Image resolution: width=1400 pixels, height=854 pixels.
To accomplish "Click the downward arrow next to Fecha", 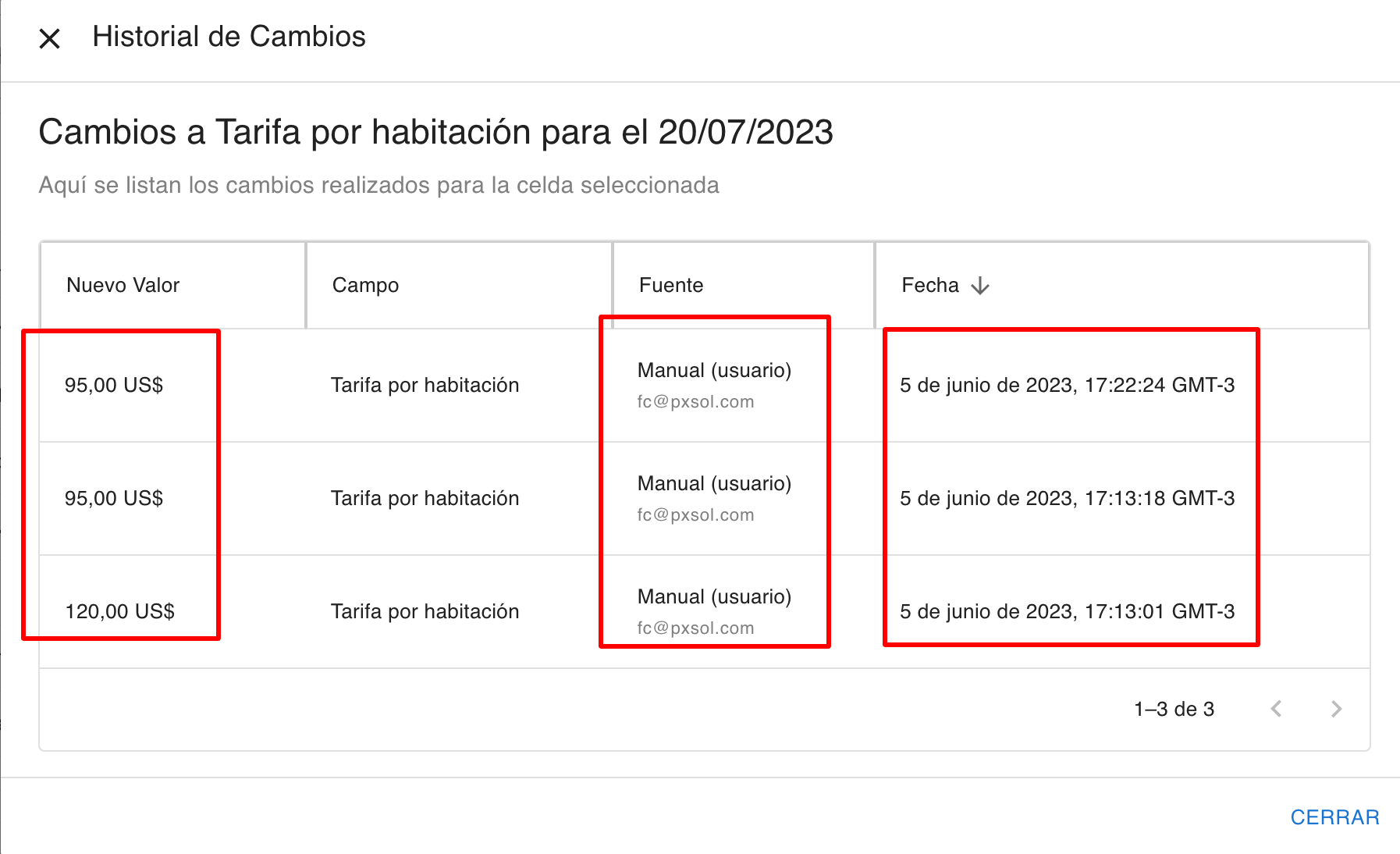I will coord(980,285).
